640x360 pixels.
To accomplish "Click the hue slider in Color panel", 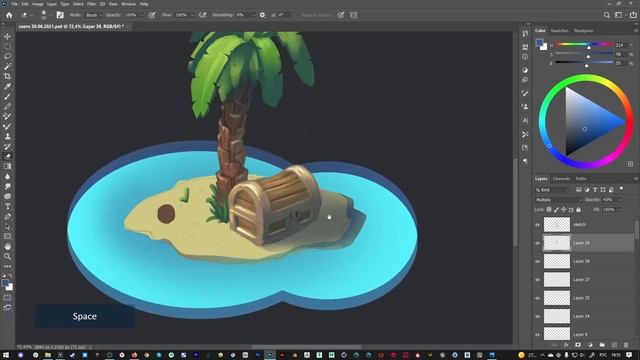I will click(584, 44).
